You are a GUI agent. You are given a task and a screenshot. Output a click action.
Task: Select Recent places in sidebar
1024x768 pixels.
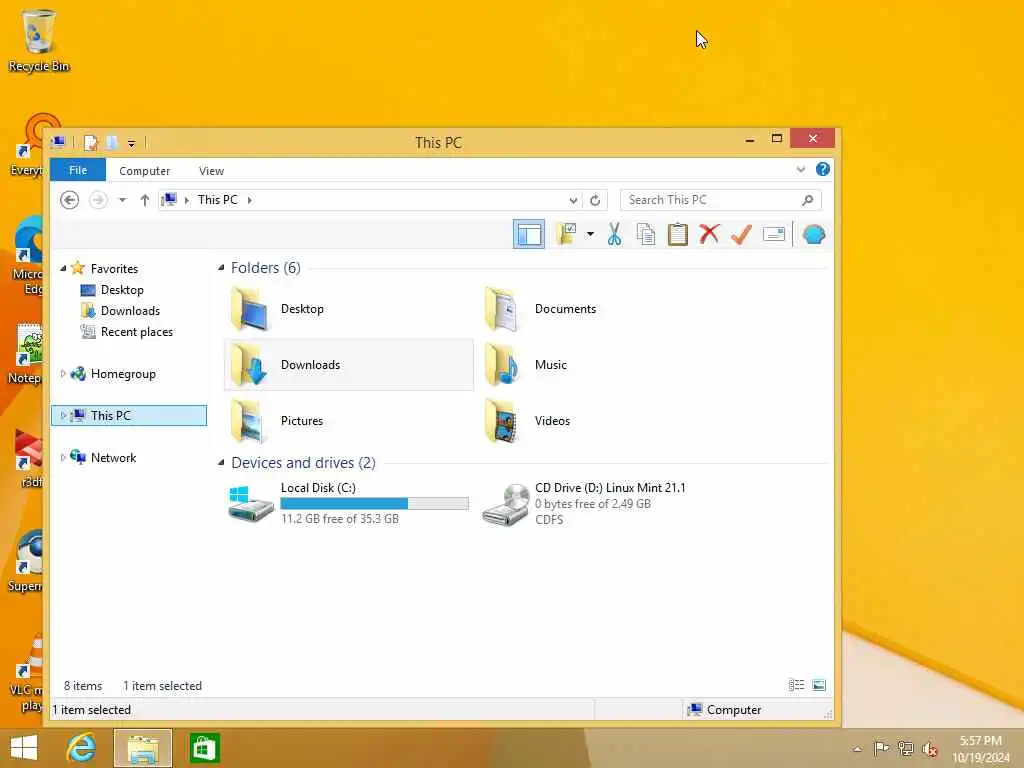pos(136,332)
